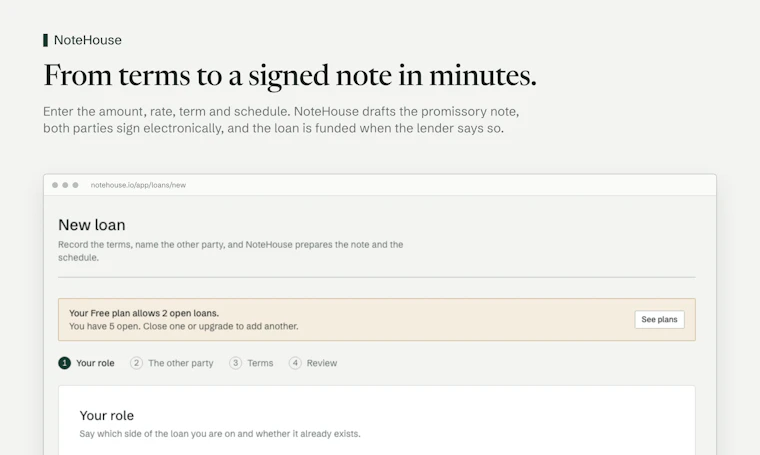Click the third gray window dot
The width and height of the screenshot is (760, 455).
click(x=75, y=185)
